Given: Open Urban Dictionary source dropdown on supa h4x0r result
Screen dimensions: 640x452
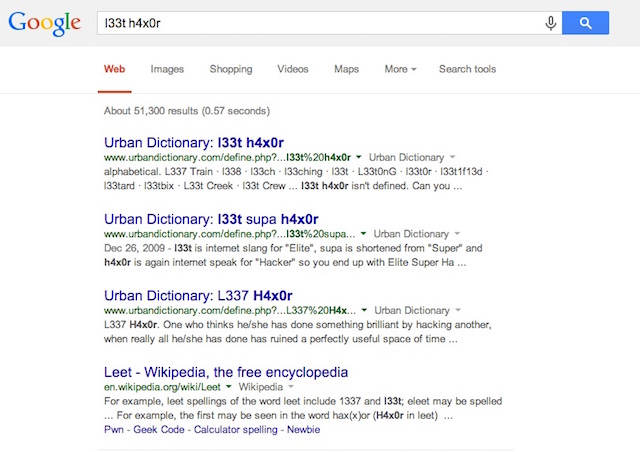Looking at the screenshot, I should click(x=417, y=234).
